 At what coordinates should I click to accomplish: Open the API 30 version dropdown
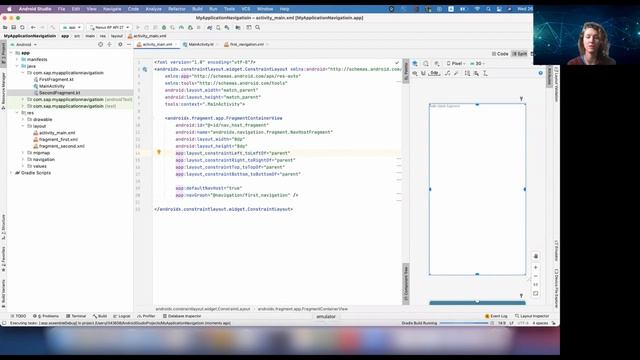coord(478,64)
